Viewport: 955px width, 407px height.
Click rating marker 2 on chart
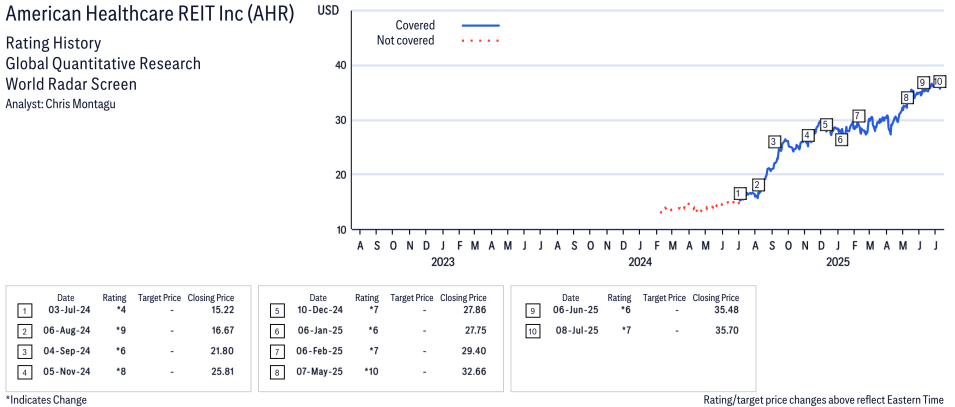click(758, 185)
